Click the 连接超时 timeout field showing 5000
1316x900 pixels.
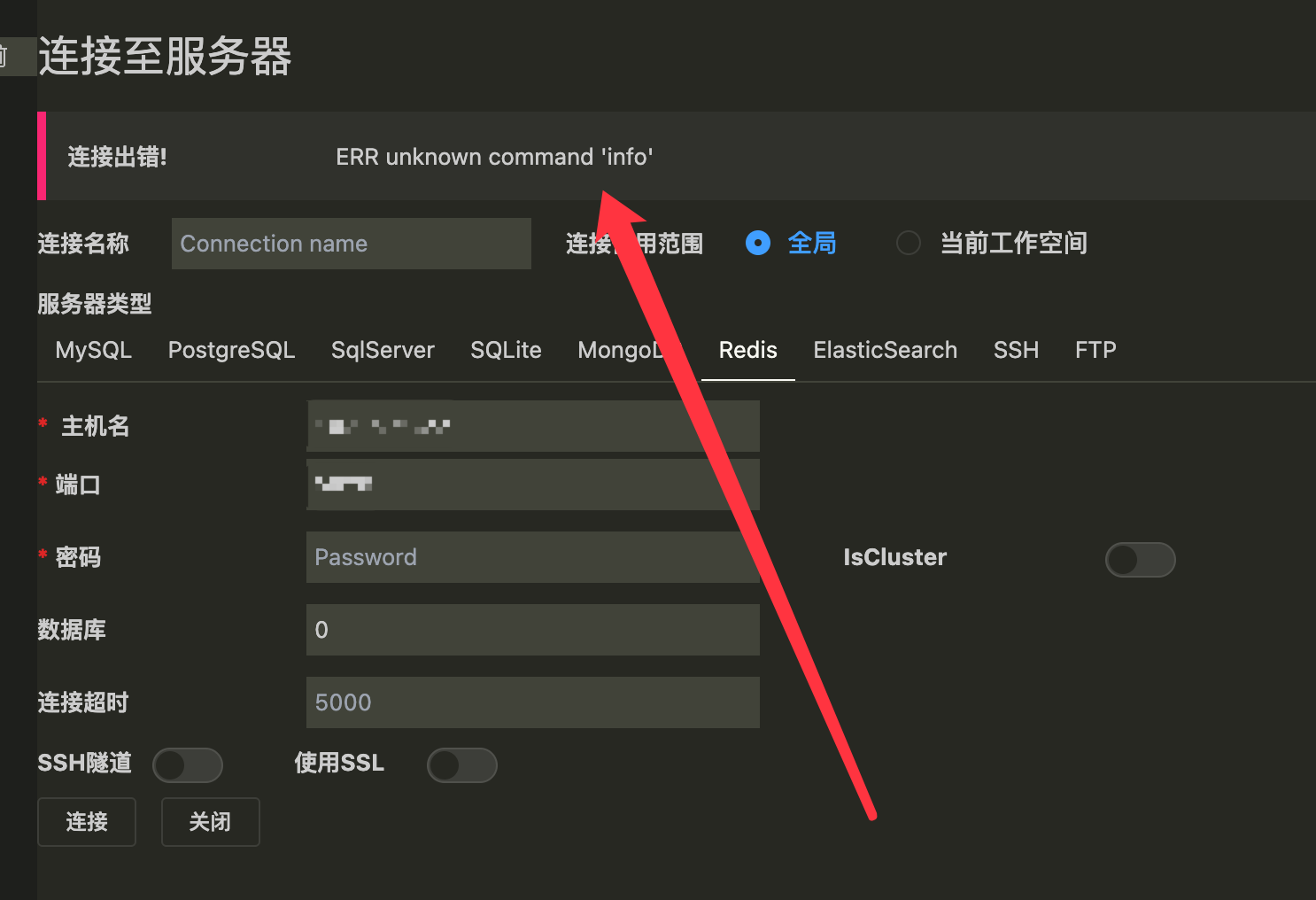532,702
